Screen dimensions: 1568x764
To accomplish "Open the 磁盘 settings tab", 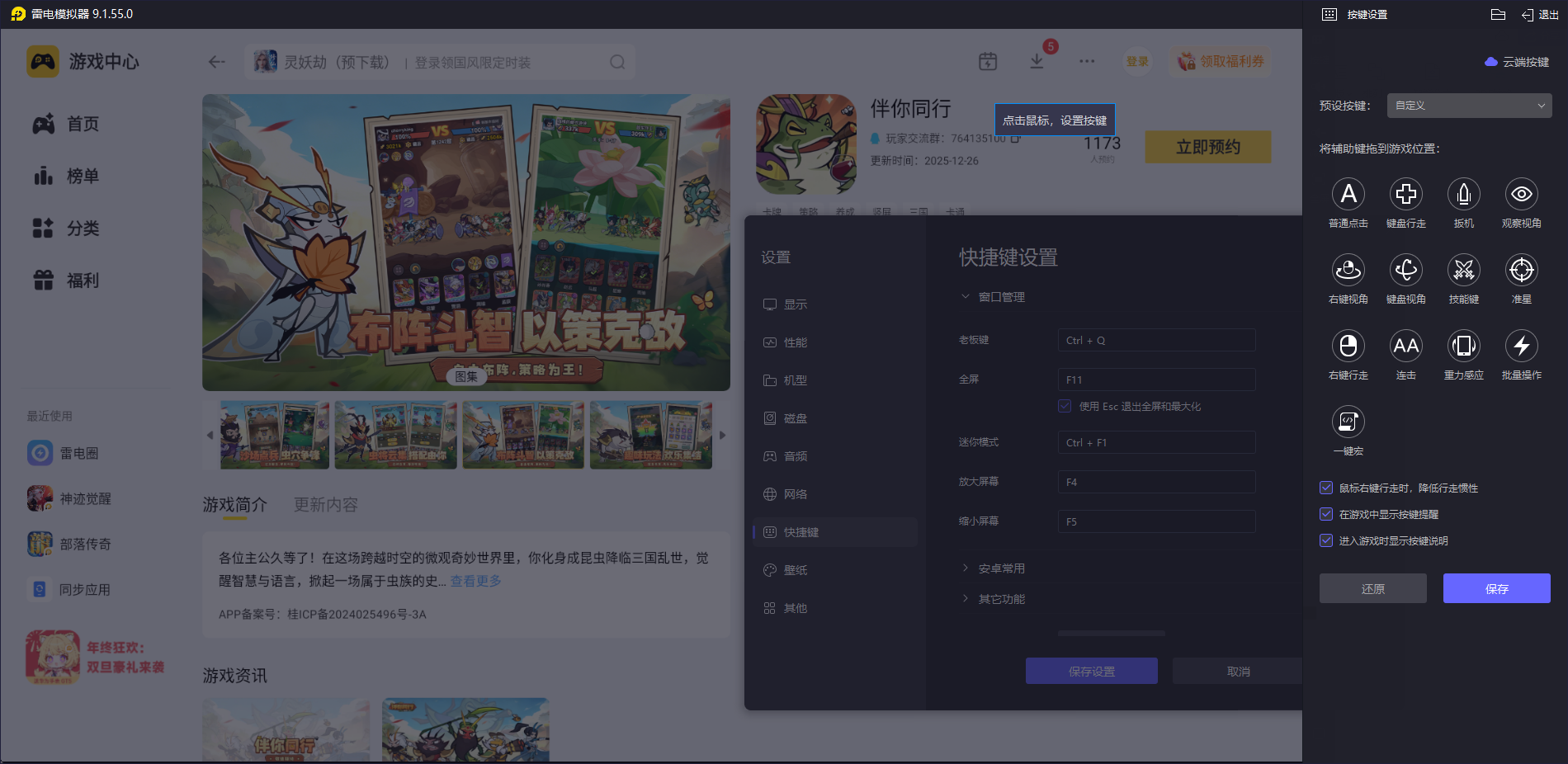I will [835, 418].
